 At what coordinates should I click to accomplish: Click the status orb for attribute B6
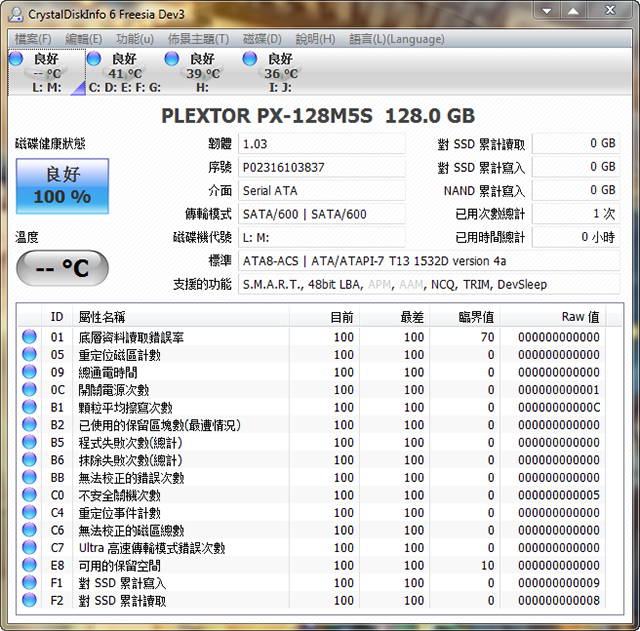tap(29, 460)
